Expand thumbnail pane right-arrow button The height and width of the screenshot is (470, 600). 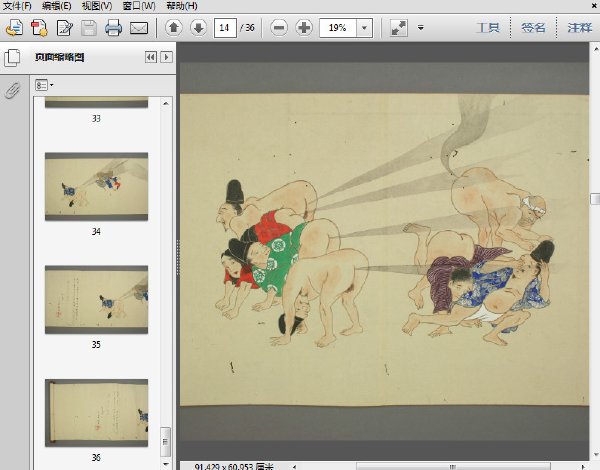166,57
